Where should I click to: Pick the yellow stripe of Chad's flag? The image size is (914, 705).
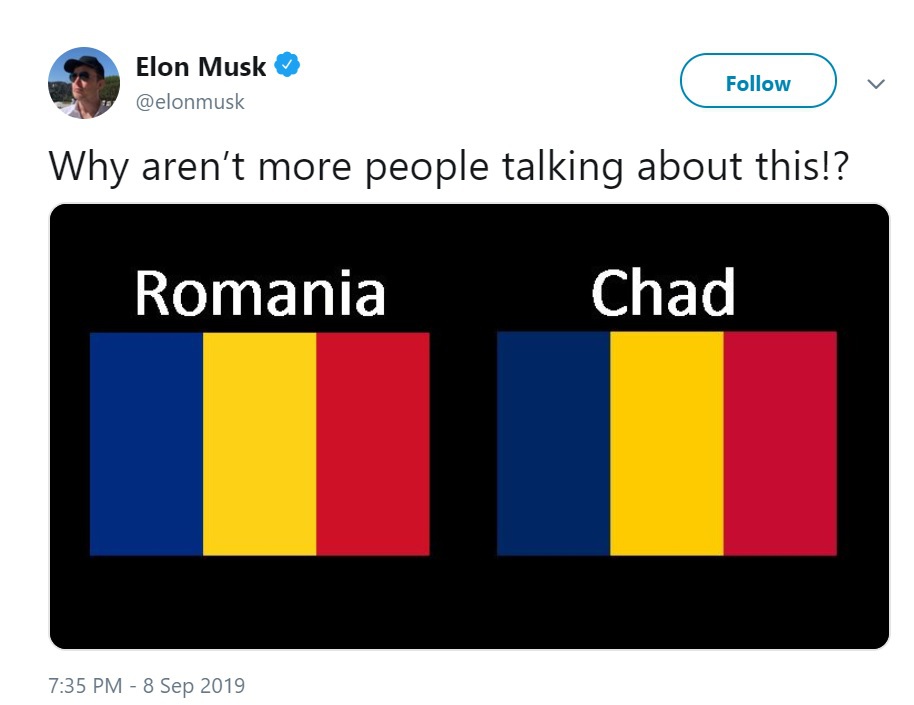(x=667, y=444)
